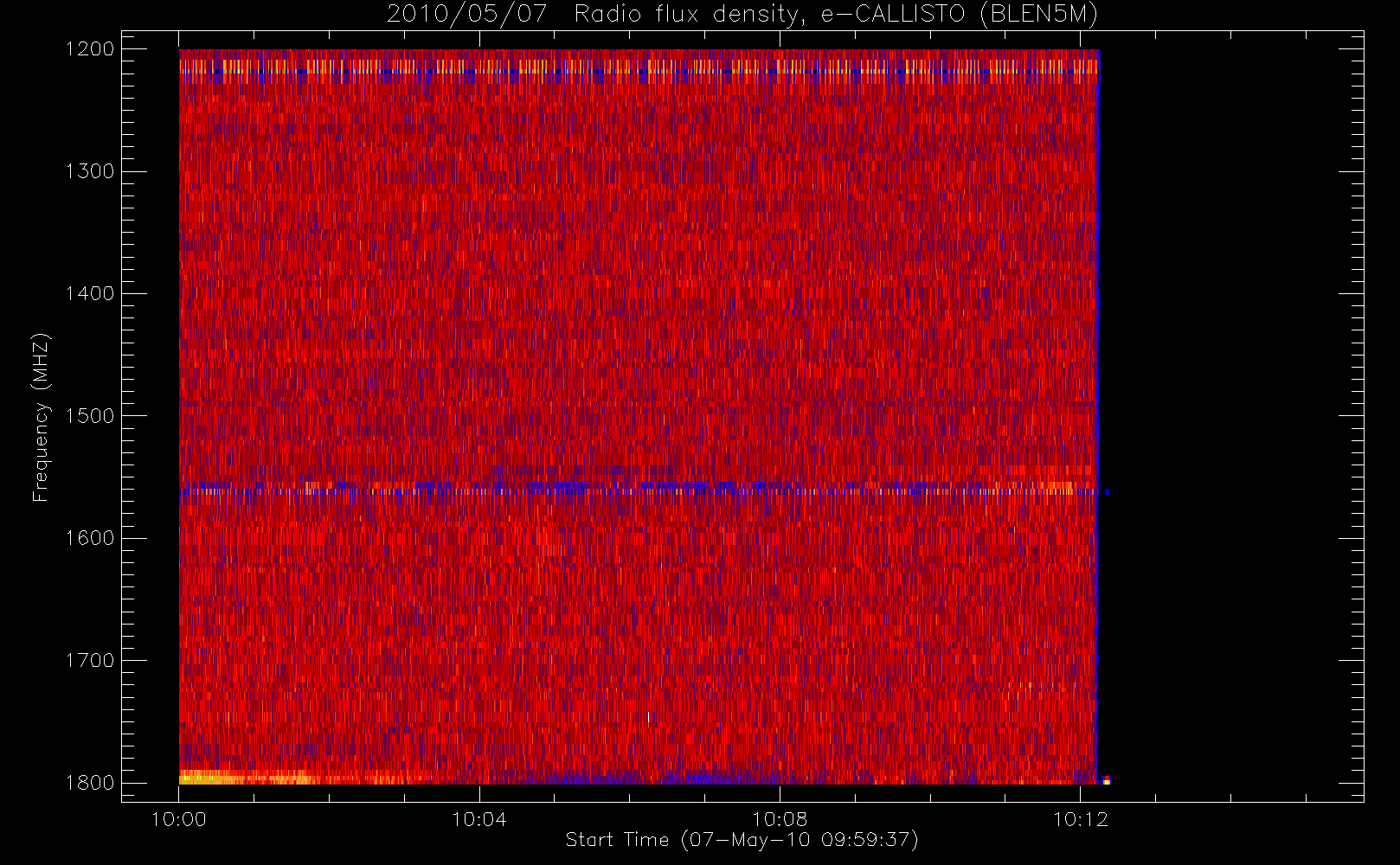Select the 1400 frequency tick label
The image size is (1400, 865).
click(90, 293)
